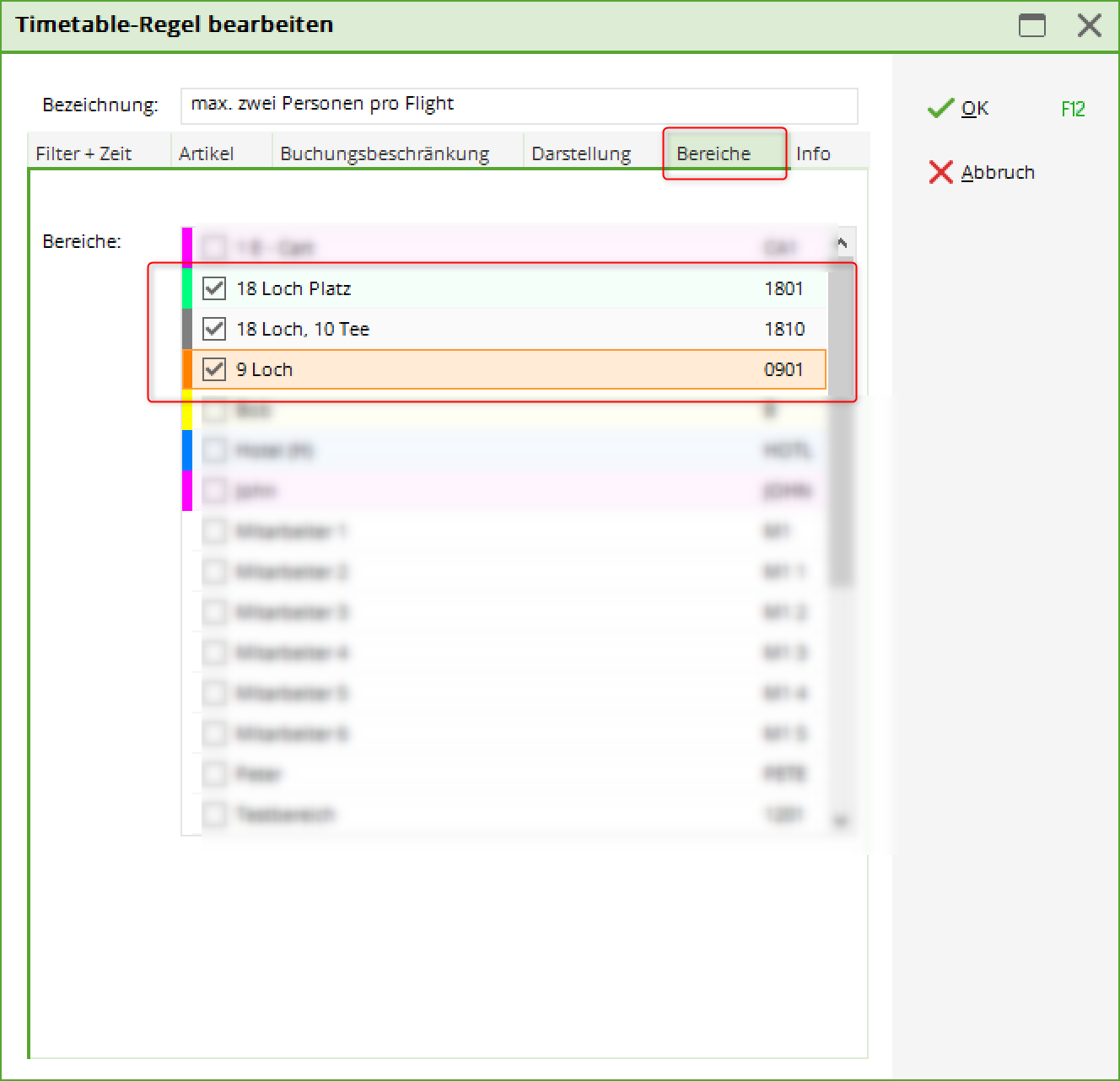Close the Timetable-Regel bearbeiten dialog
The width and height of the screenshot is (1120, 1081).
1089,25
